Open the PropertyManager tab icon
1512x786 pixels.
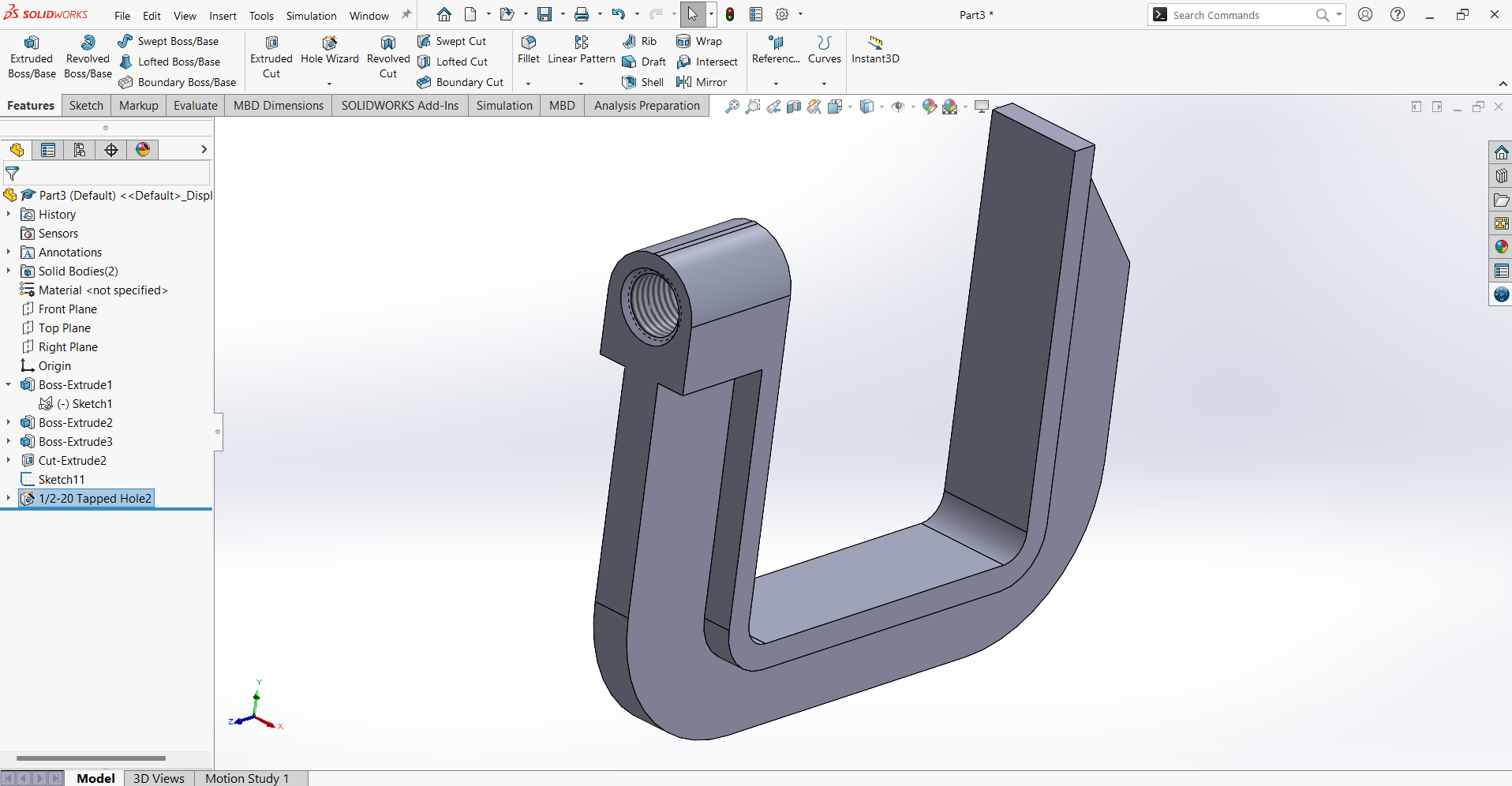point(48,150)
